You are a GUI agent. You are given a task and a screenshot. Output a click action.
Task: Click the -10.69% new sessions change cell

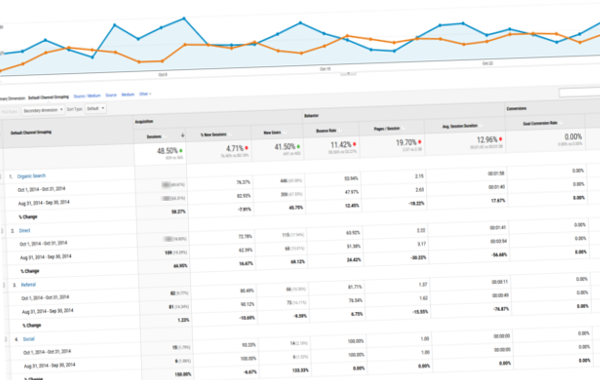(247, 318)
